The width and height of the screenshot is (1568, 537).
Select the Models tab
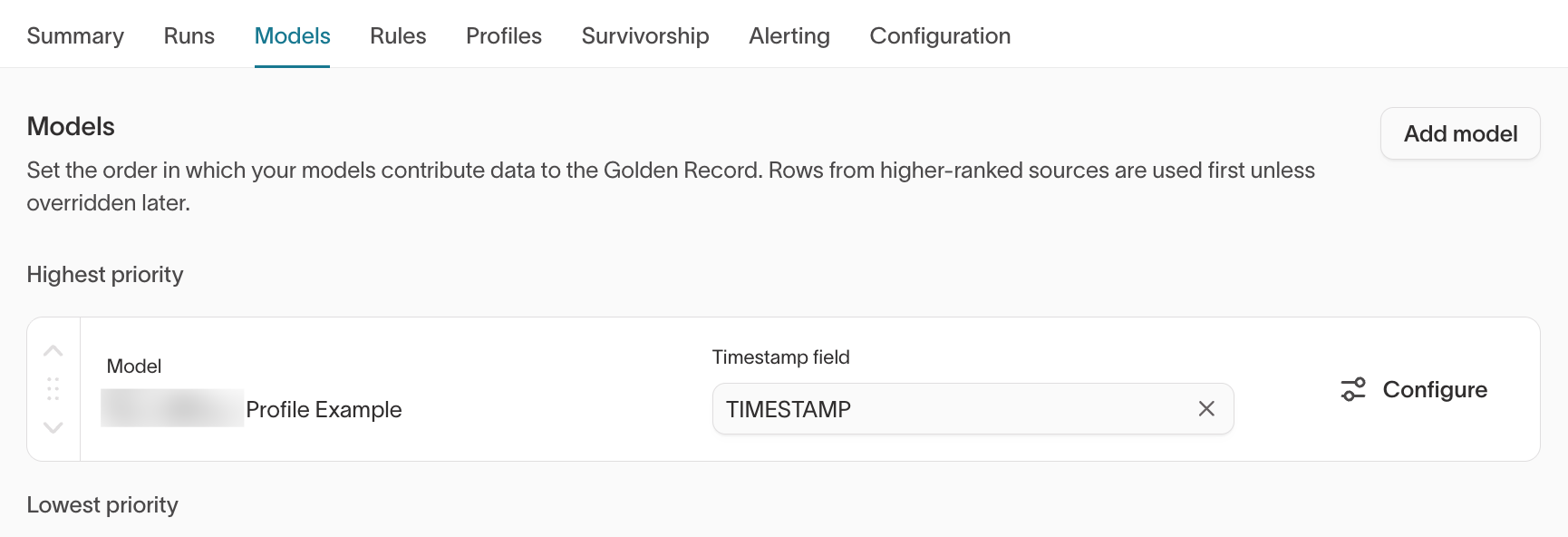(292, 36)
